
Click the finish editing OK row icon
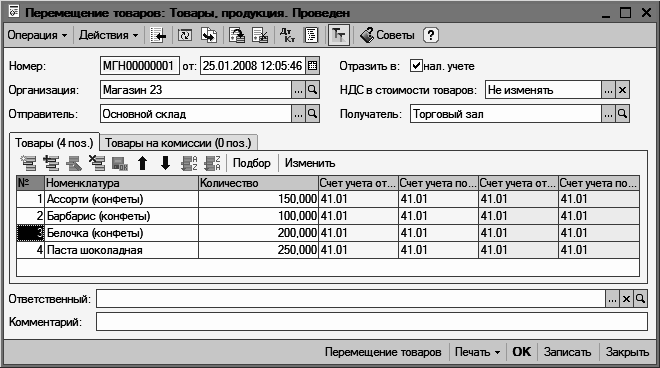point(120,163)
